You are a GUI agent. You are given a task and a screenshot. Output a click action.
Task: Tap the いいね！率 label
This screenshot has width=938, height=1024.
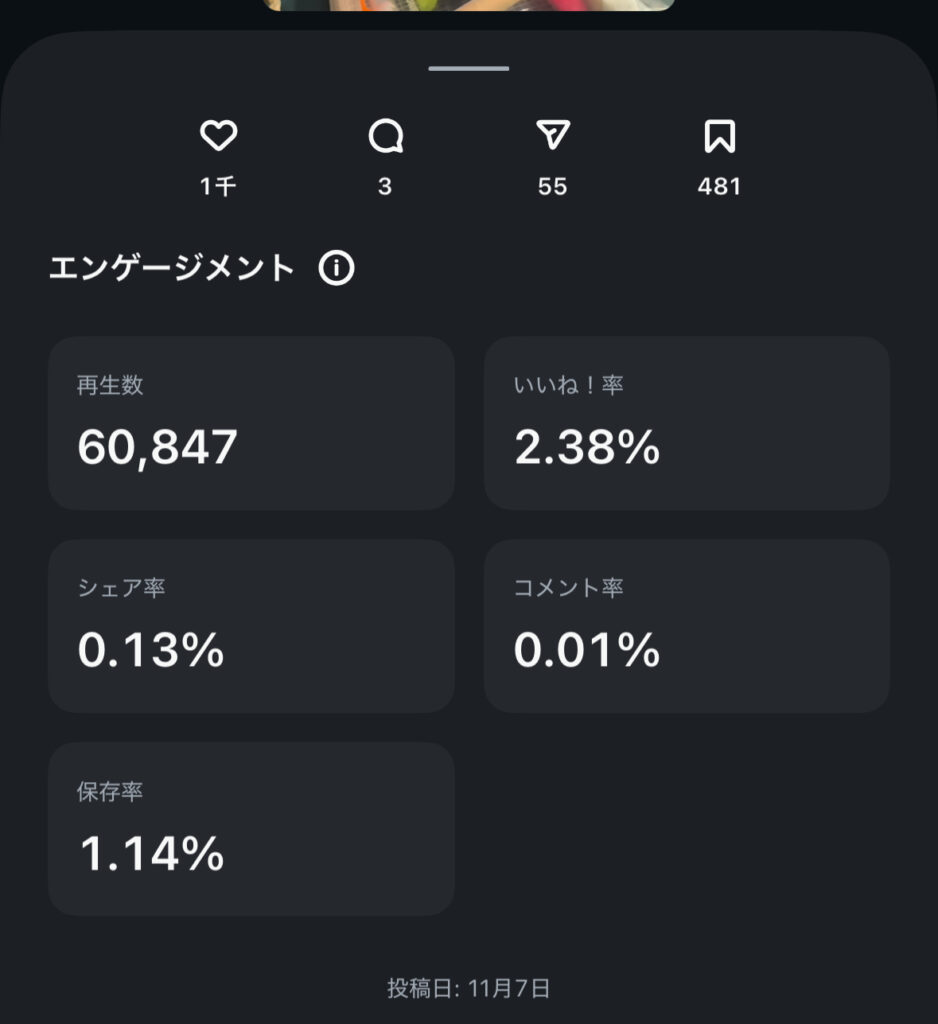569,385
